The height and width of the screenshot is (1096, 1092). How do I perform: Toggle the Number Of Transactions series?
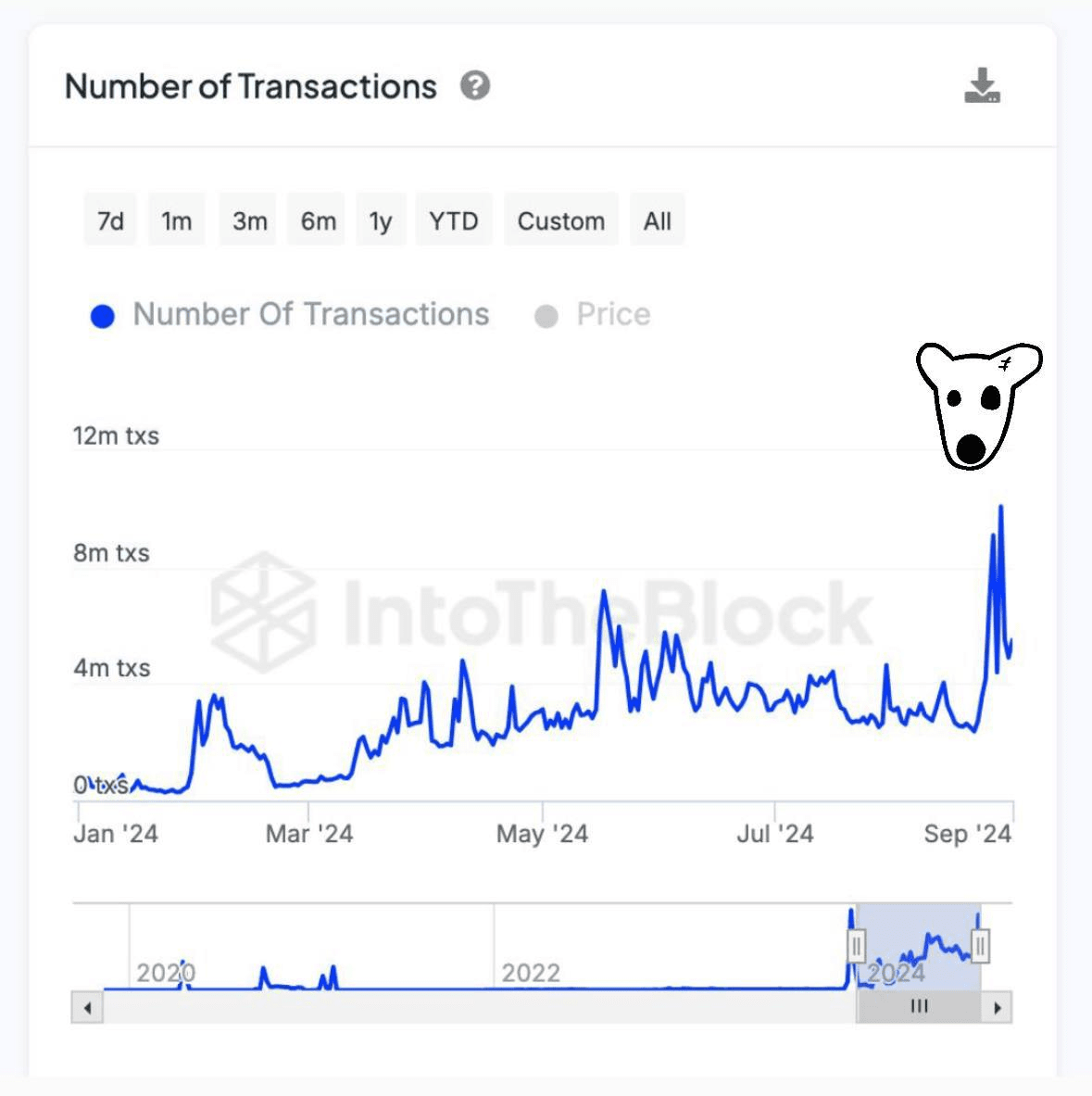310,315
